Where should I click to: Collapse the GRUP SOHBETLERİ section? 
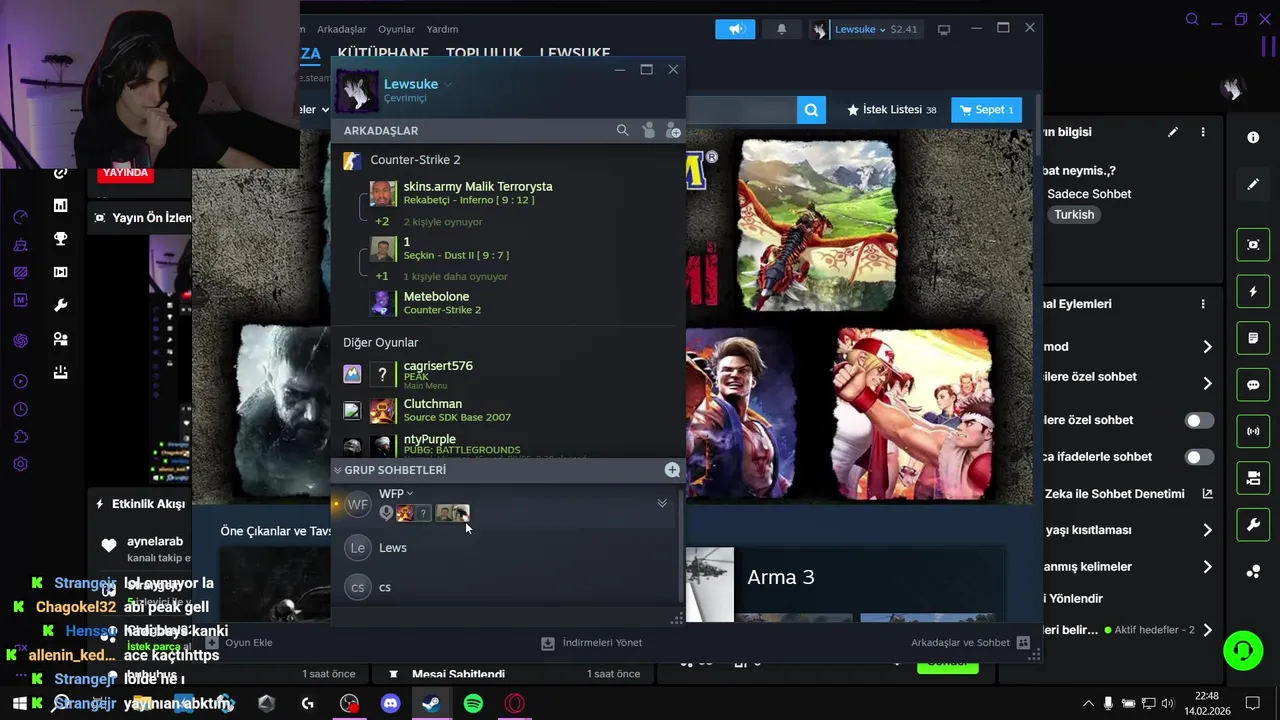(x=338, y=470)
